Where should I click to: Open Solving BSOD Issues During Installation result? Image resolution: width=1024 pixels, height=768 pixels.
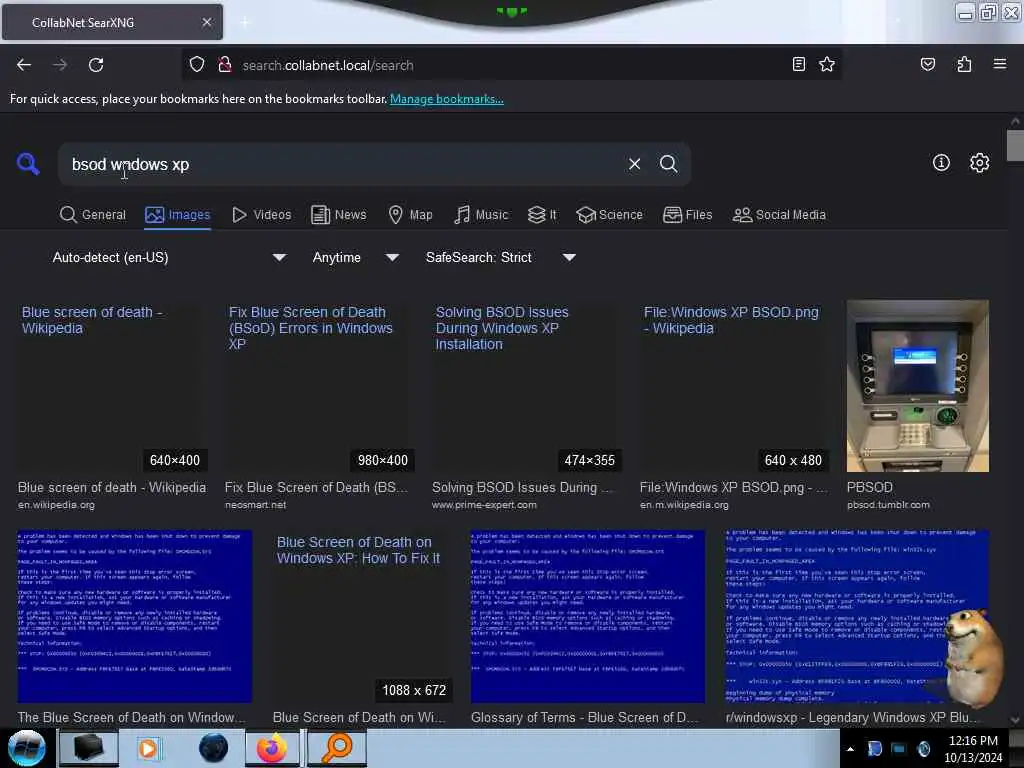526,386
